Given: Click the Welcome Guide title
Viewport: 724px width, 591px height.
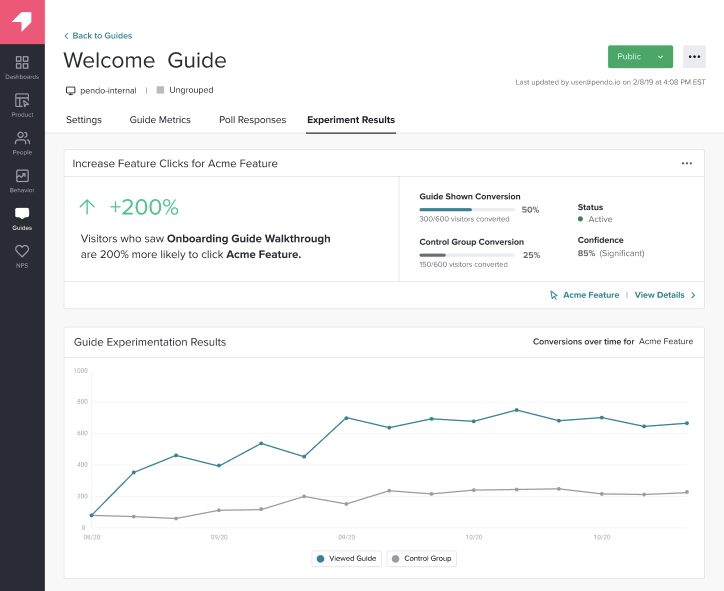Looking at the screenshot, I should pos(145,60).
